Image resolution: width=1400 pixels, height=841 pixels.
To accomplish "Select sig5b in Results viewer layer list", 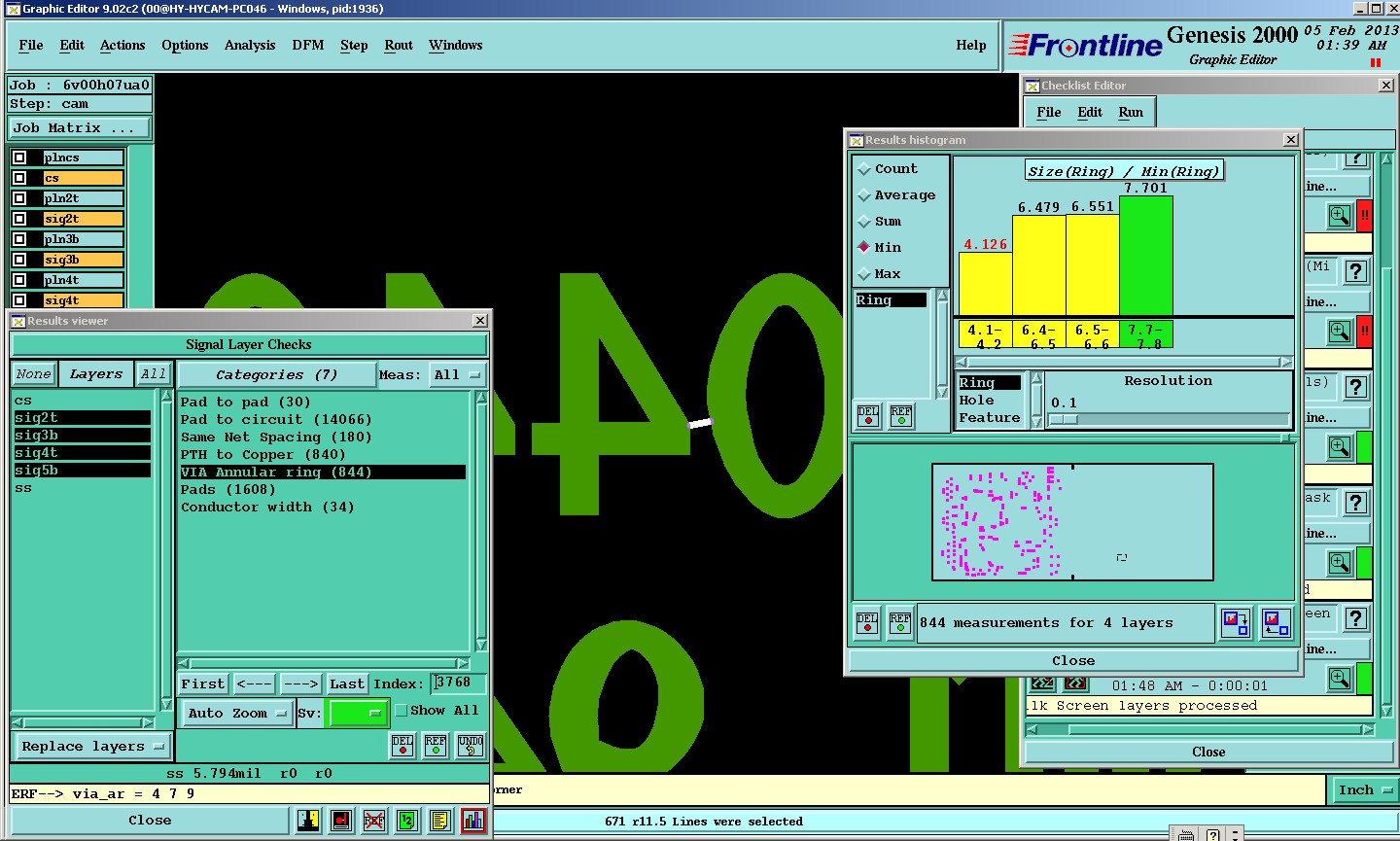I will click(82, 470).
